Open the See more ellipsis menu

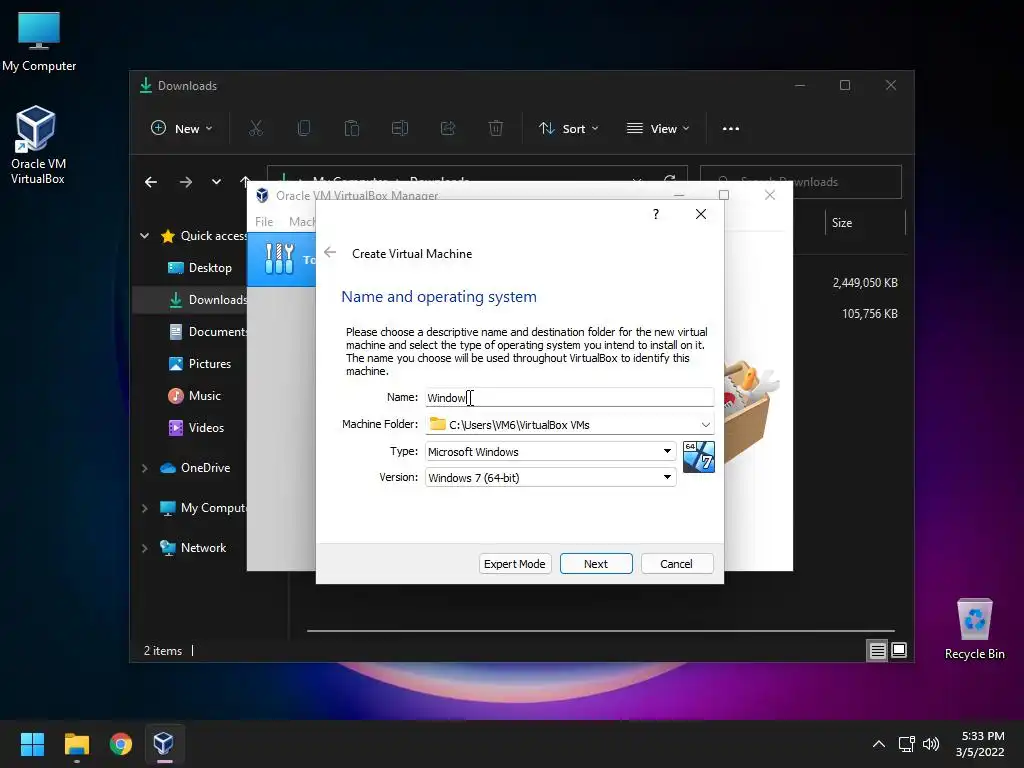tap(731, 129)
